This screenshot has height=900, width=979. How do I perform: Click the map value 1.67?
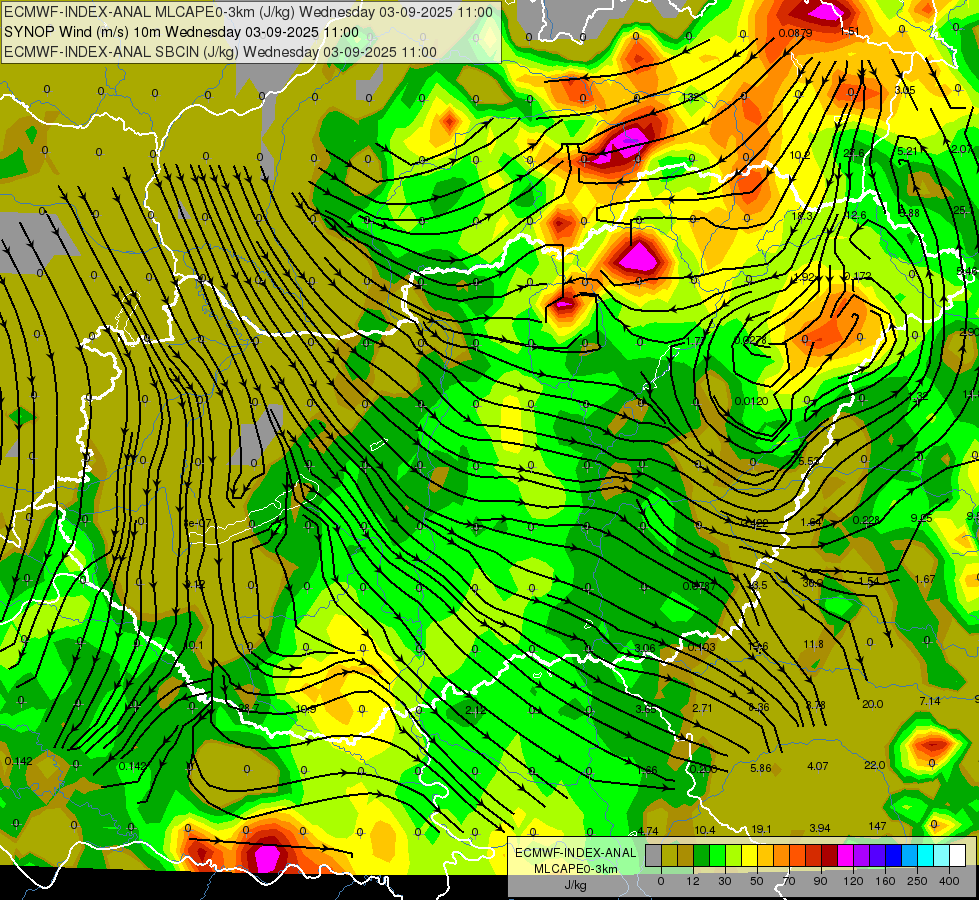click(x=924, y=579)
